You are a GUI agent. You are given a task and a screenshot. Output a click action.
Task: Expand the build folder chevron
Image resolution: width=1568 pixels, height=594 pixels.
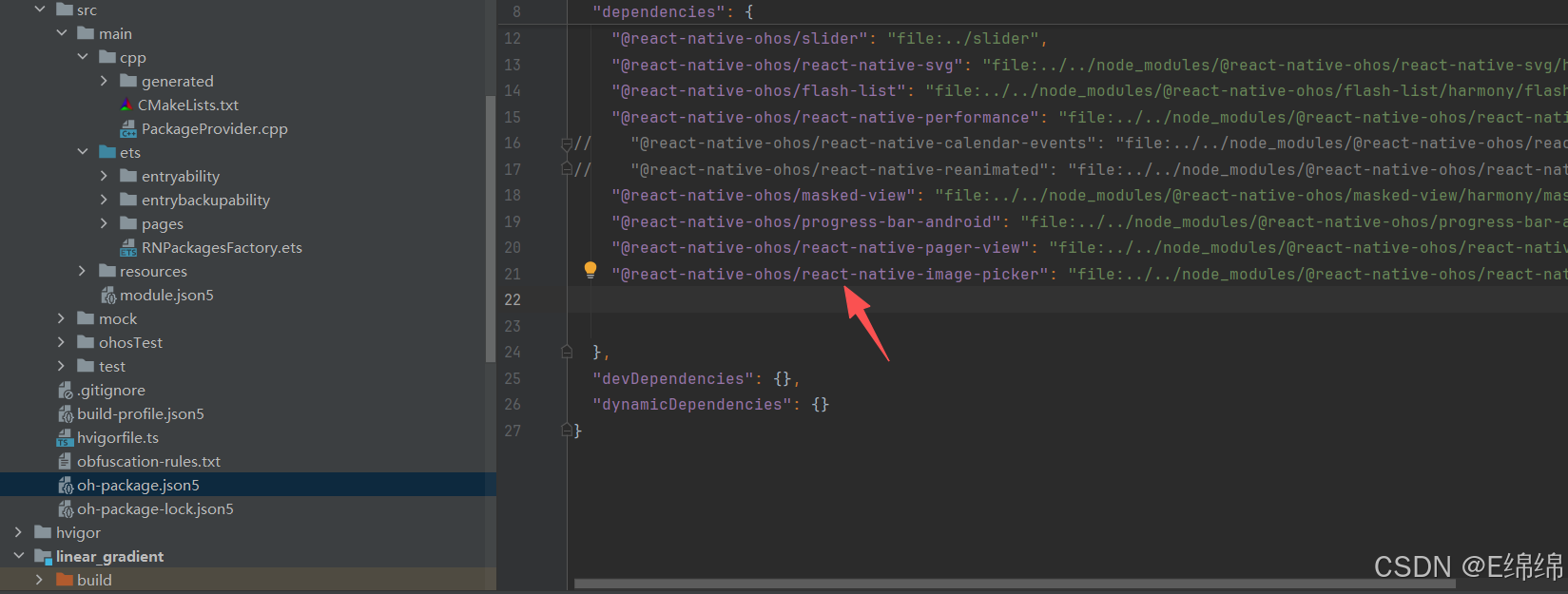click(40, 580)
